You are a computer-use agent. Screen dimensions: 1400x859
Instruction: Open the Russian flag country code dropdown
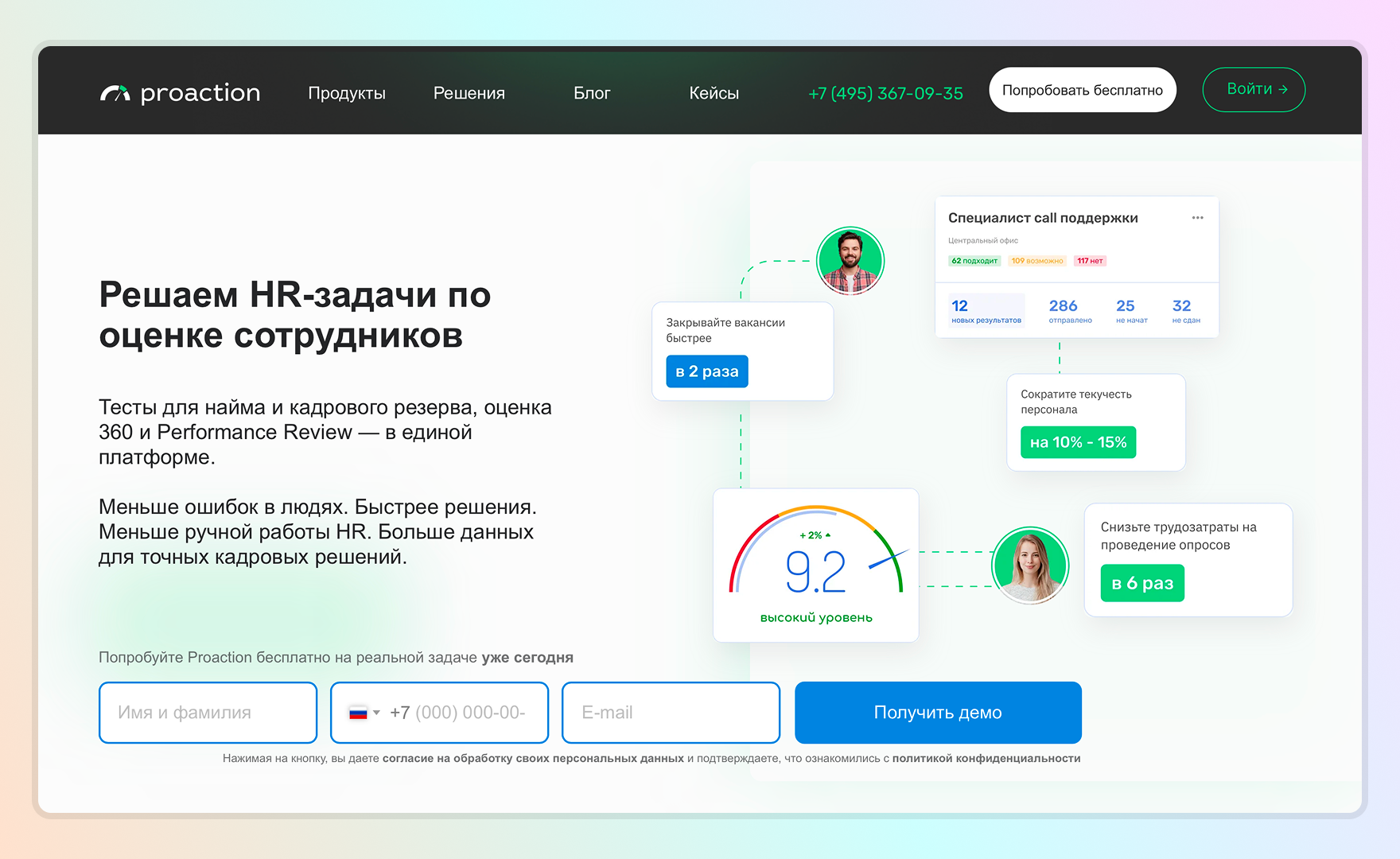[x=364, y=713]
